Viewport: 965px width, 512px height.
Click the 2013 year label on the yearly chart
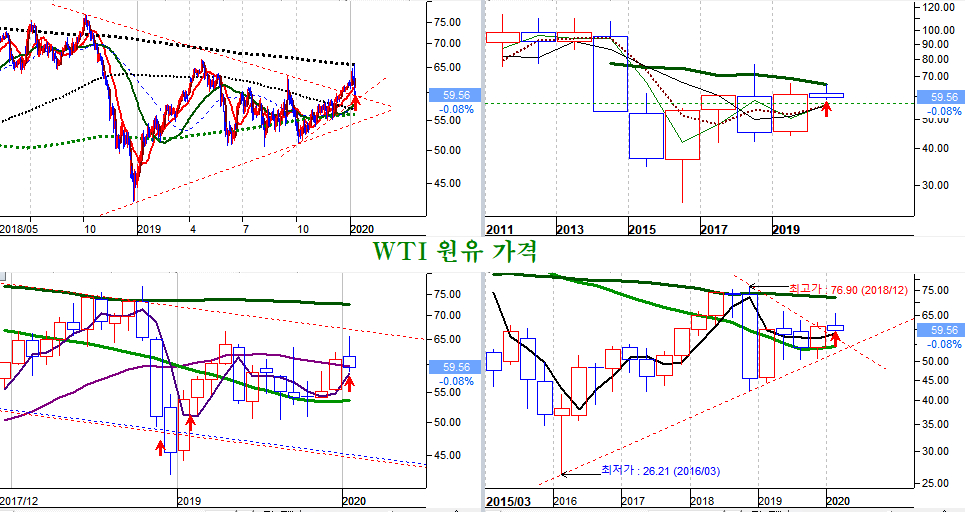571,230
